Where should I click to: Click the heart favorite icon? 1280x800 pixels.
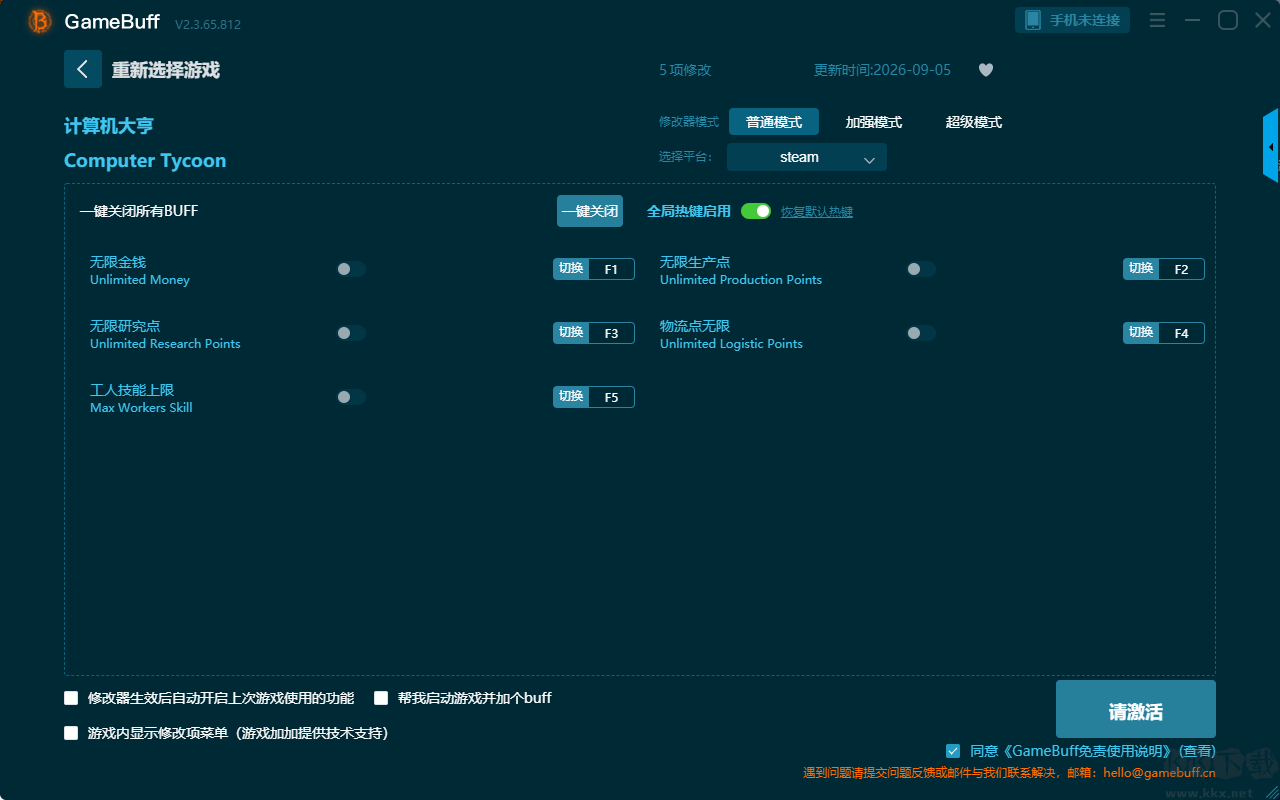(986, 70)
